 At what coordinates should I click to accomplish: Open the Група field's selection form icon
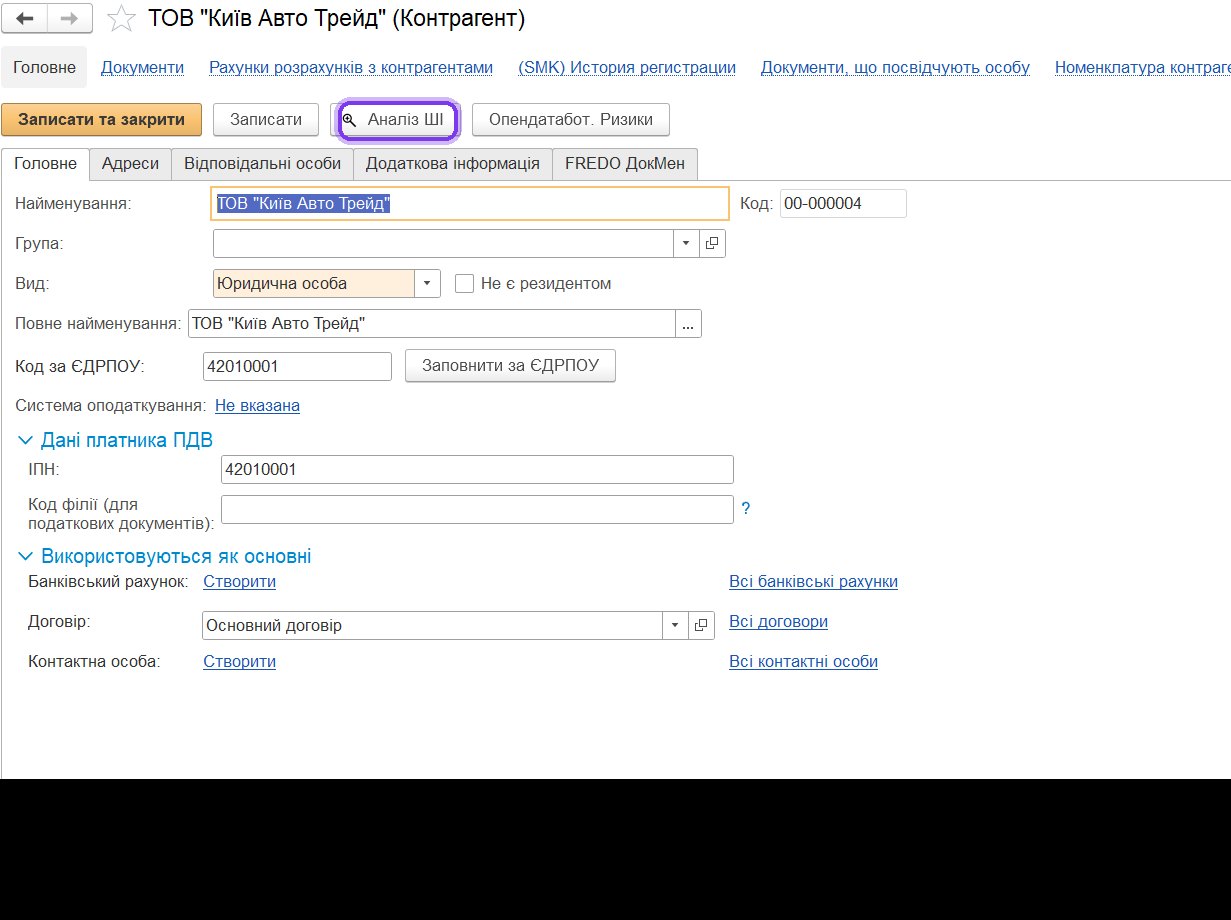712,243
